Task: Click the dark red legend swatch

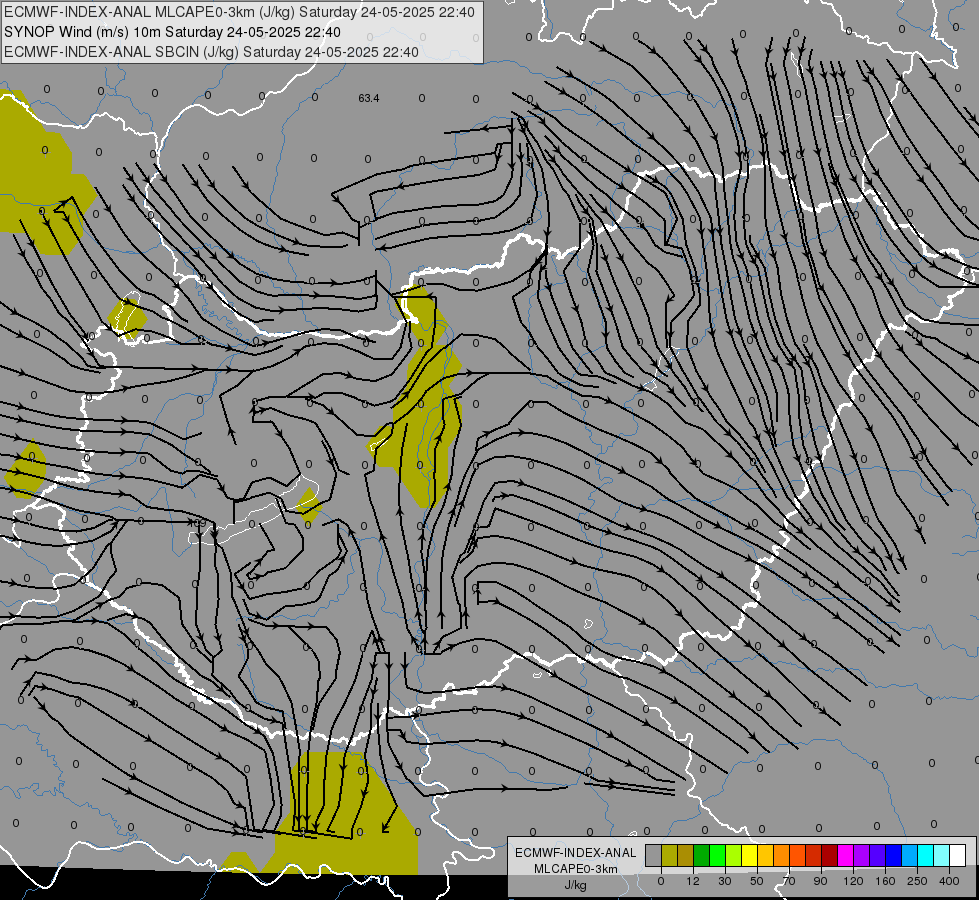Action: point(830,856)
